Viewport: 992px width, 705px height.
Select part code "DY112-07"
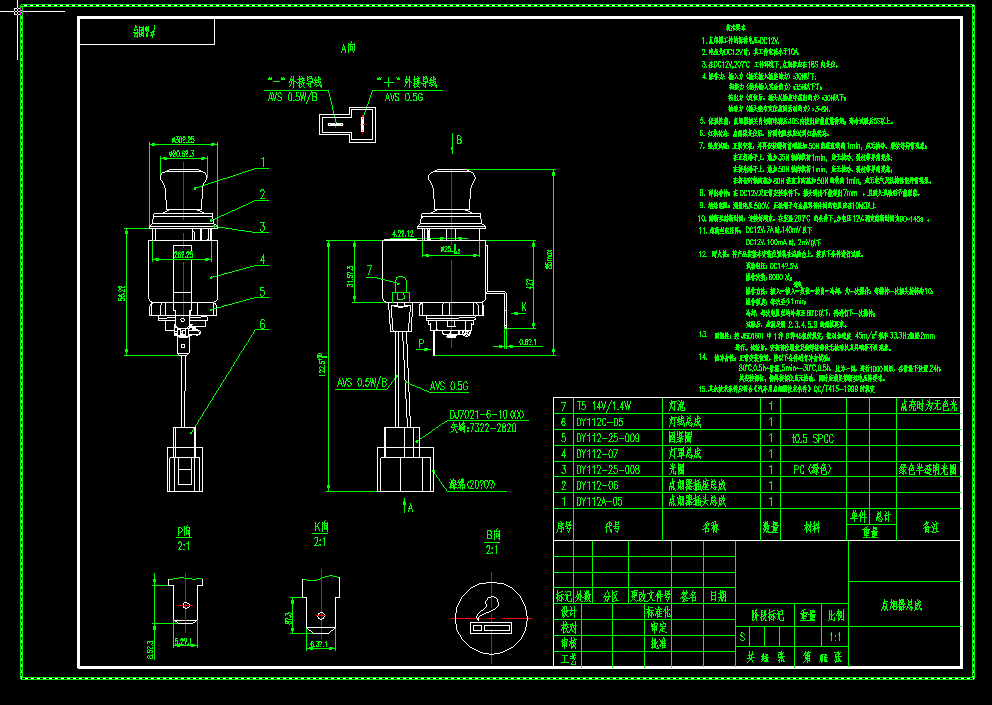click(595, 454)
